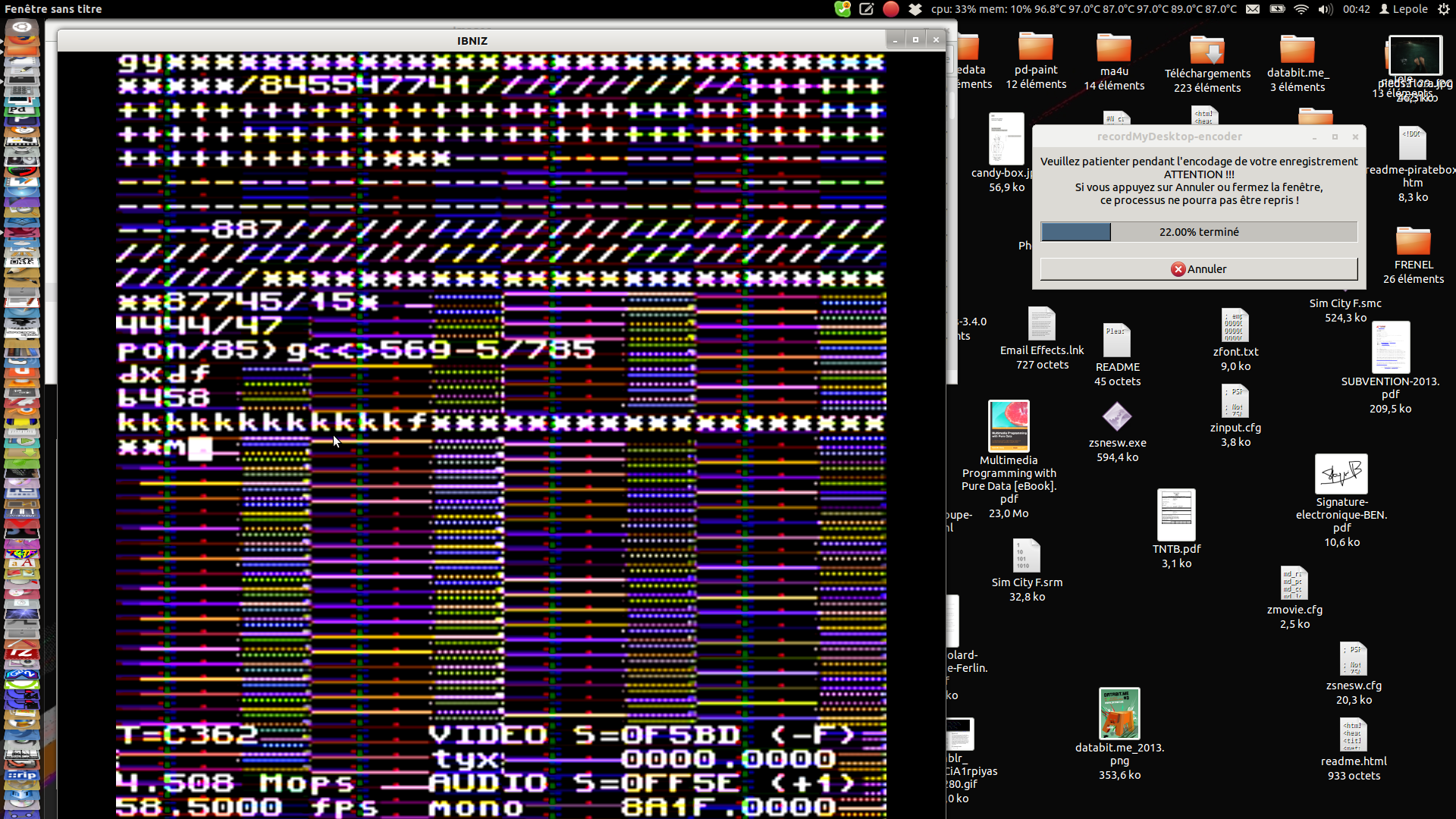Click the green notification tray icon

pyautogui.click(x=843, y=9)
